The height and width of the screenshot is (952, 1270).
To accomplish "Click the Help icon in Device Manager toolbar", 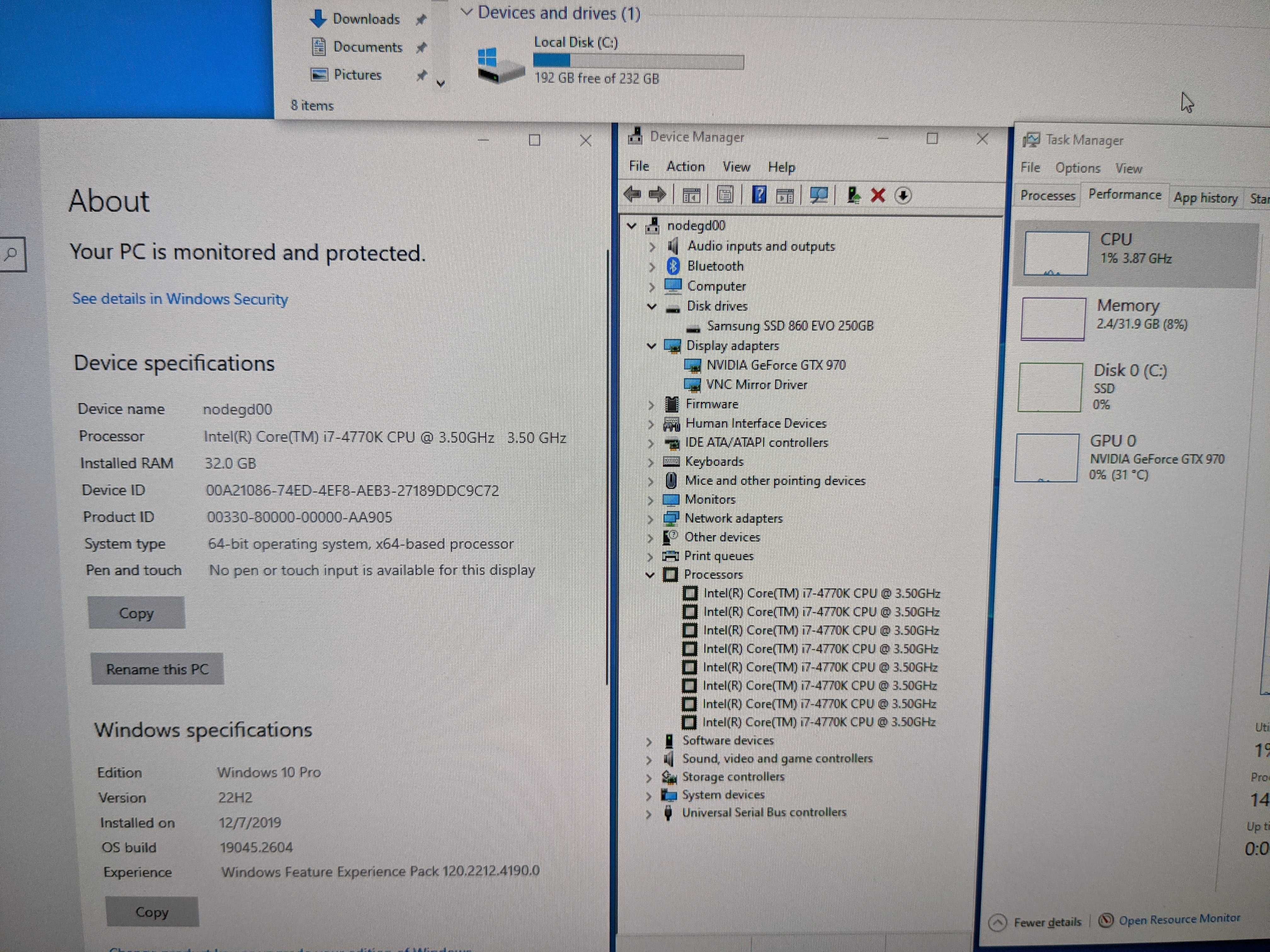I will click(x=759, y=195).
